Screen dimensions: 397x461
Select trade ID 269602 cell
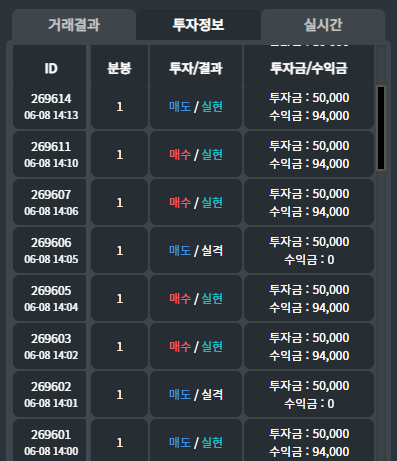[x=50, y=395]
